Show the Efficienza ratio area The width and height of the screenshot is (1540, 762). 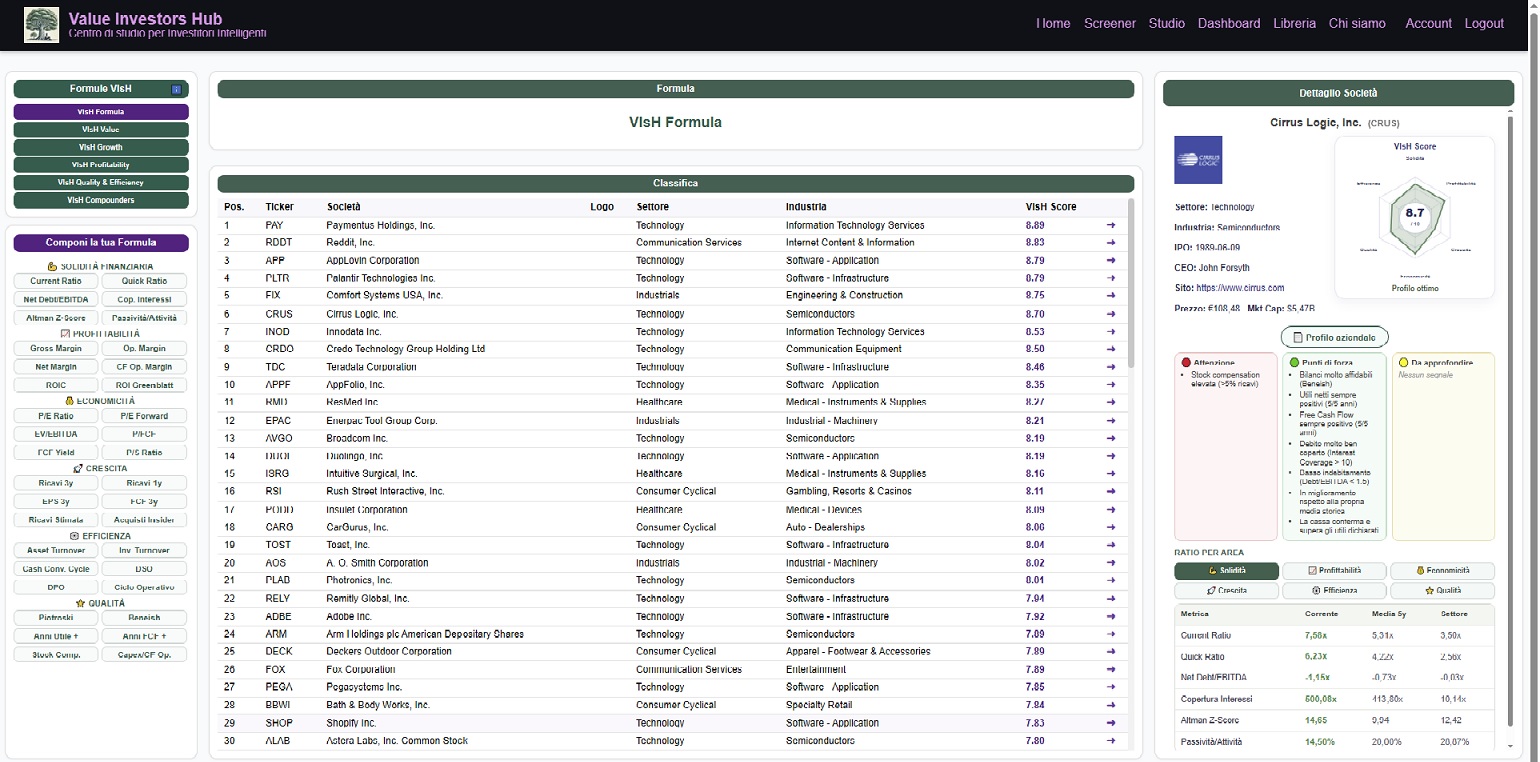pyautogui.click(x=1334, y=591)
